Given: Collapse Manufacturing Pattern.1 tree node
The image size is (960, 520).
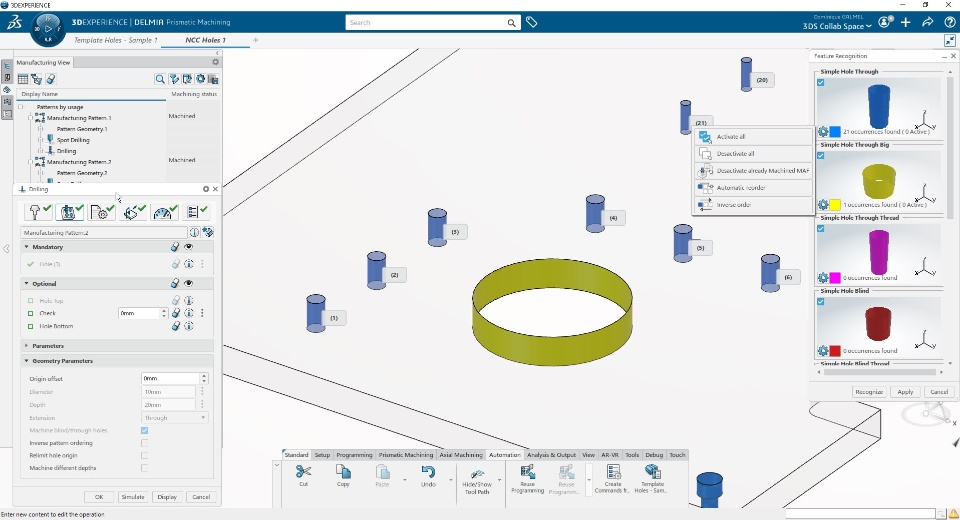Looking at the screenshot, I should pos(30,118).
